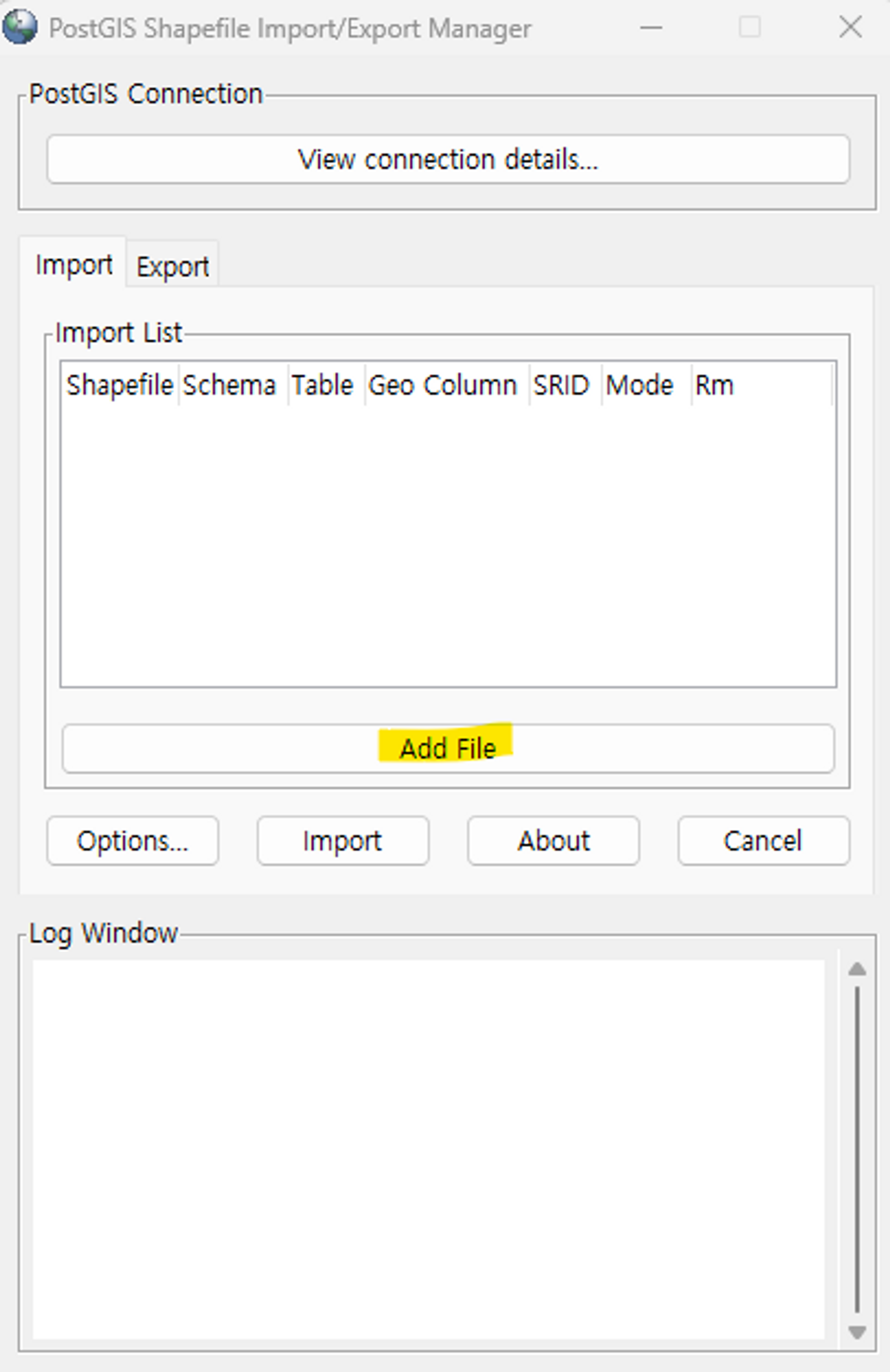Image resolution: width=890 pixels, height=1372 pixels.
Task: Click the Log Window scrollbar track
Action: coord(857,1150)
